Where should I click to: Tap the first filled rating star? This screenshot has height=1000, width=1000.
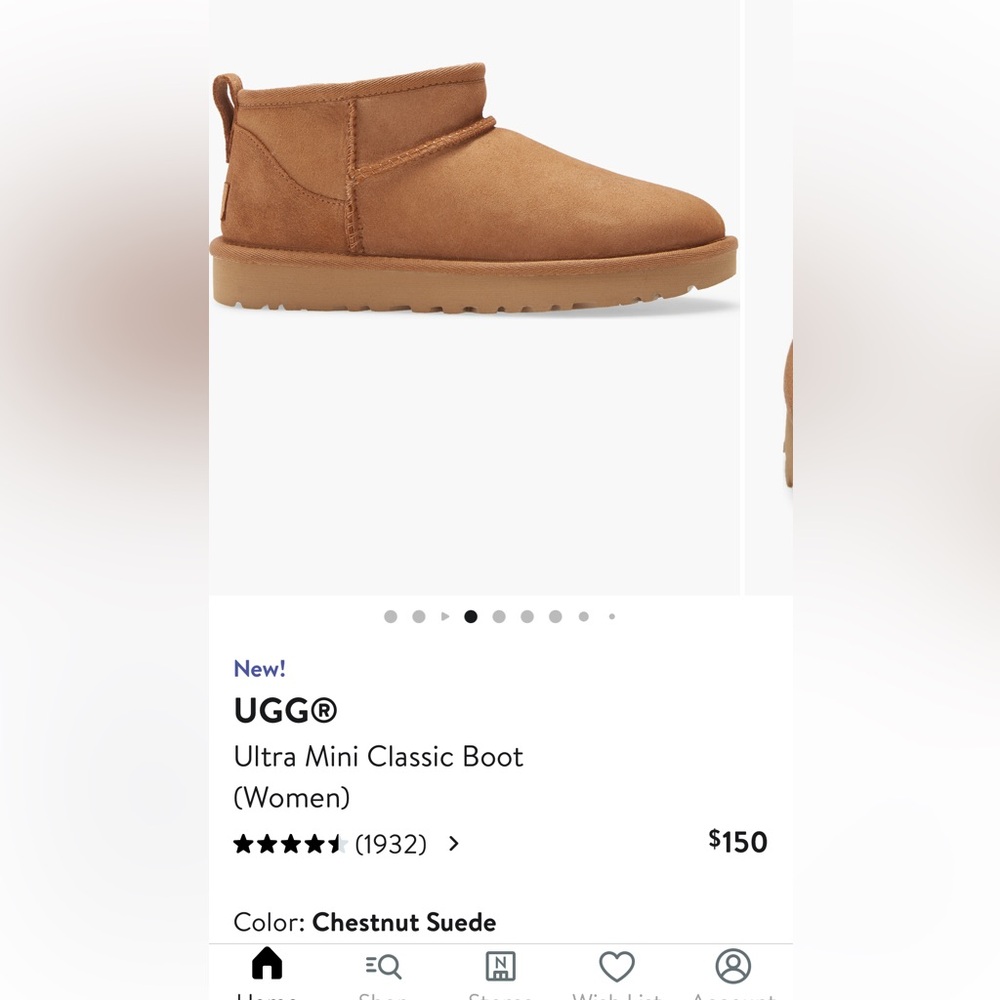pos(243,845)
